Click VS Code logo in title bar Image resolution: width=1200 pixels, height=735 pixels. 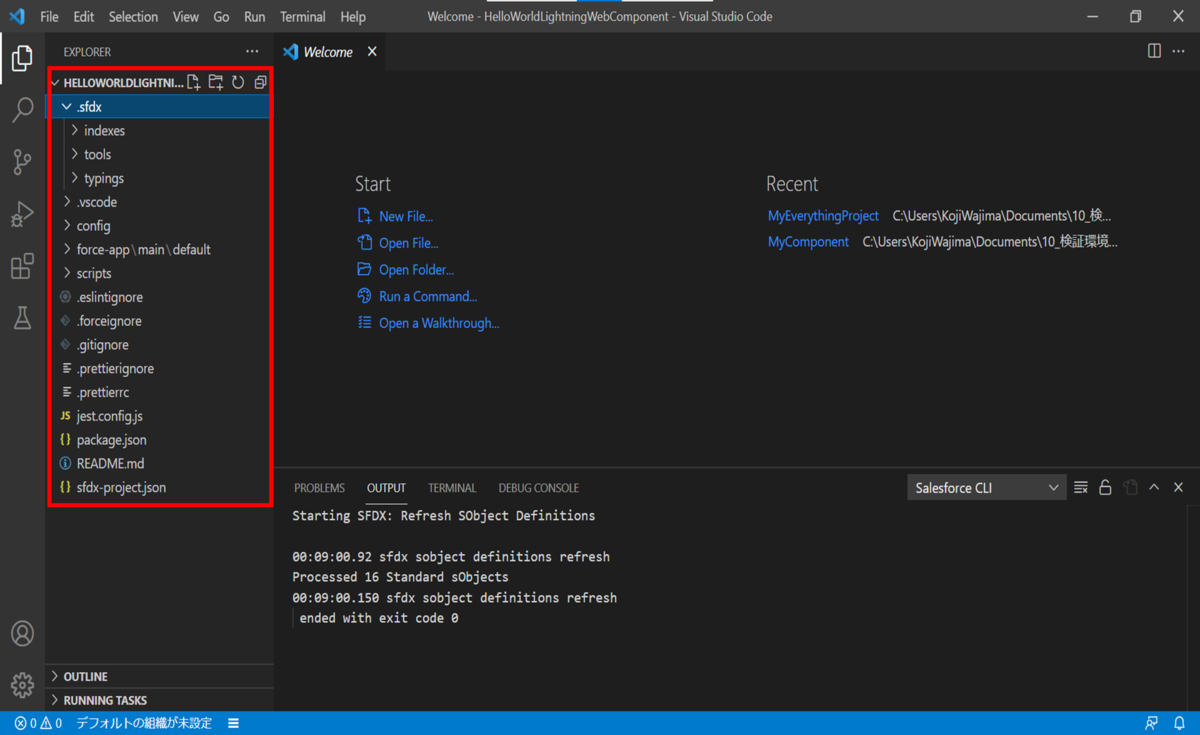tap(17, 16)
